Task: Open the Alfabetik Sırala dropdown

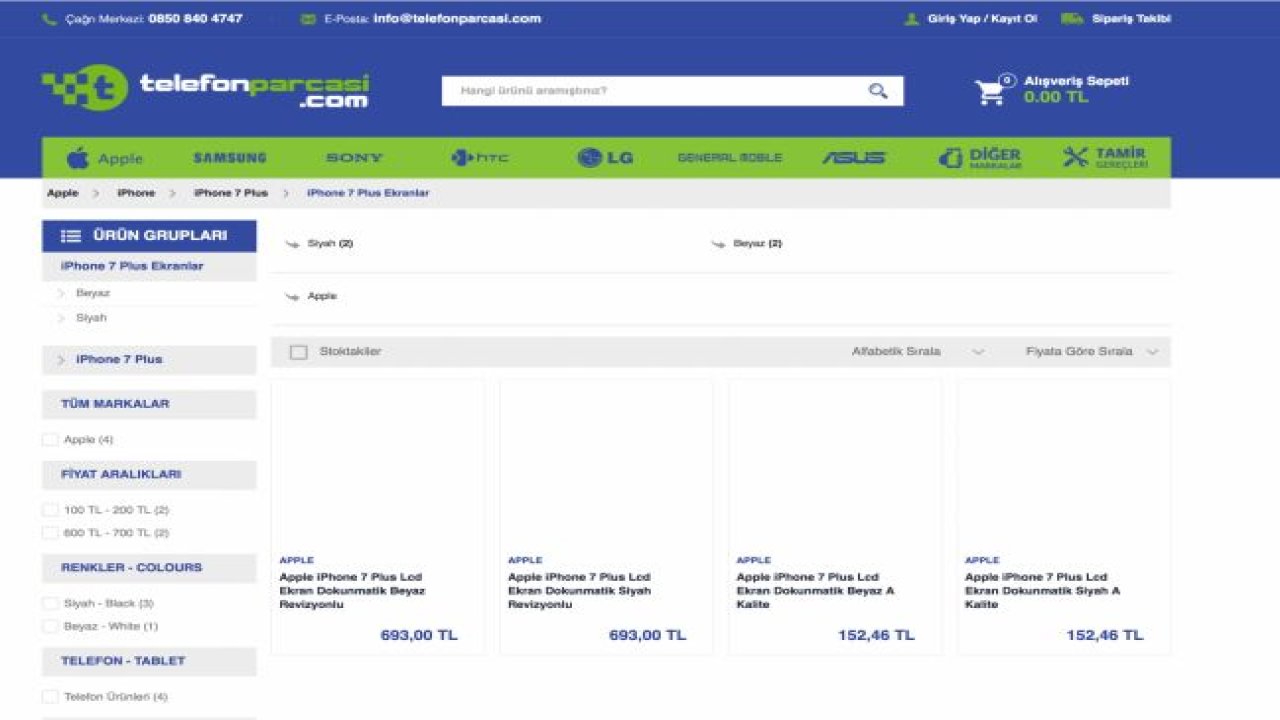Action: 917,352
